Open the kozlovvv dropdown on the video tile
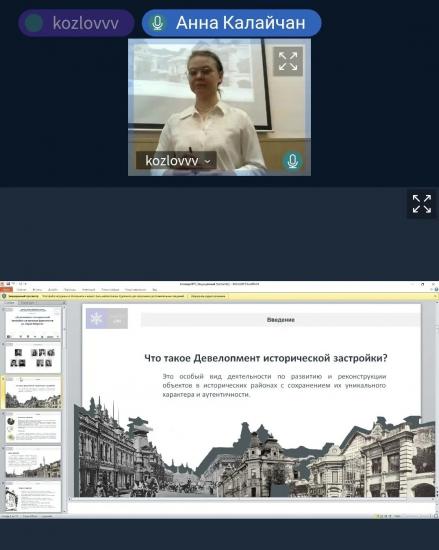 point(176,161)
